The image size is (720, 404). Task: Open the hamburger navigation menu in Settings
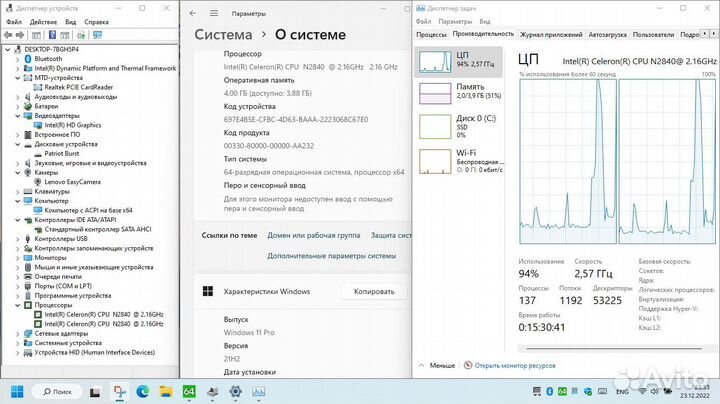214,13
